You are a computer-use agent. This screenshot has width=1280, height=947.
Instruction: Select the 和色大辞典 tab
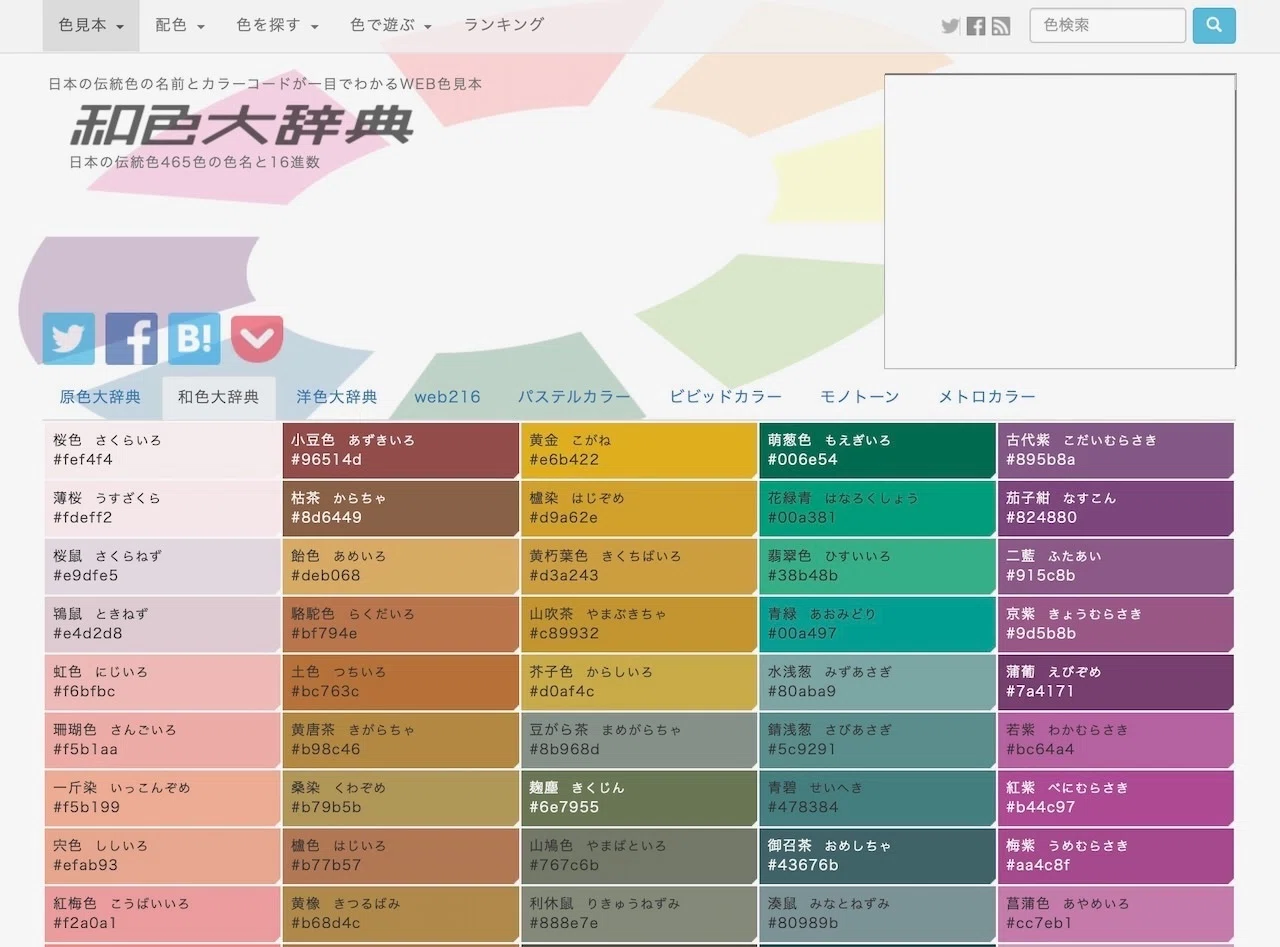tap(218, 397)
